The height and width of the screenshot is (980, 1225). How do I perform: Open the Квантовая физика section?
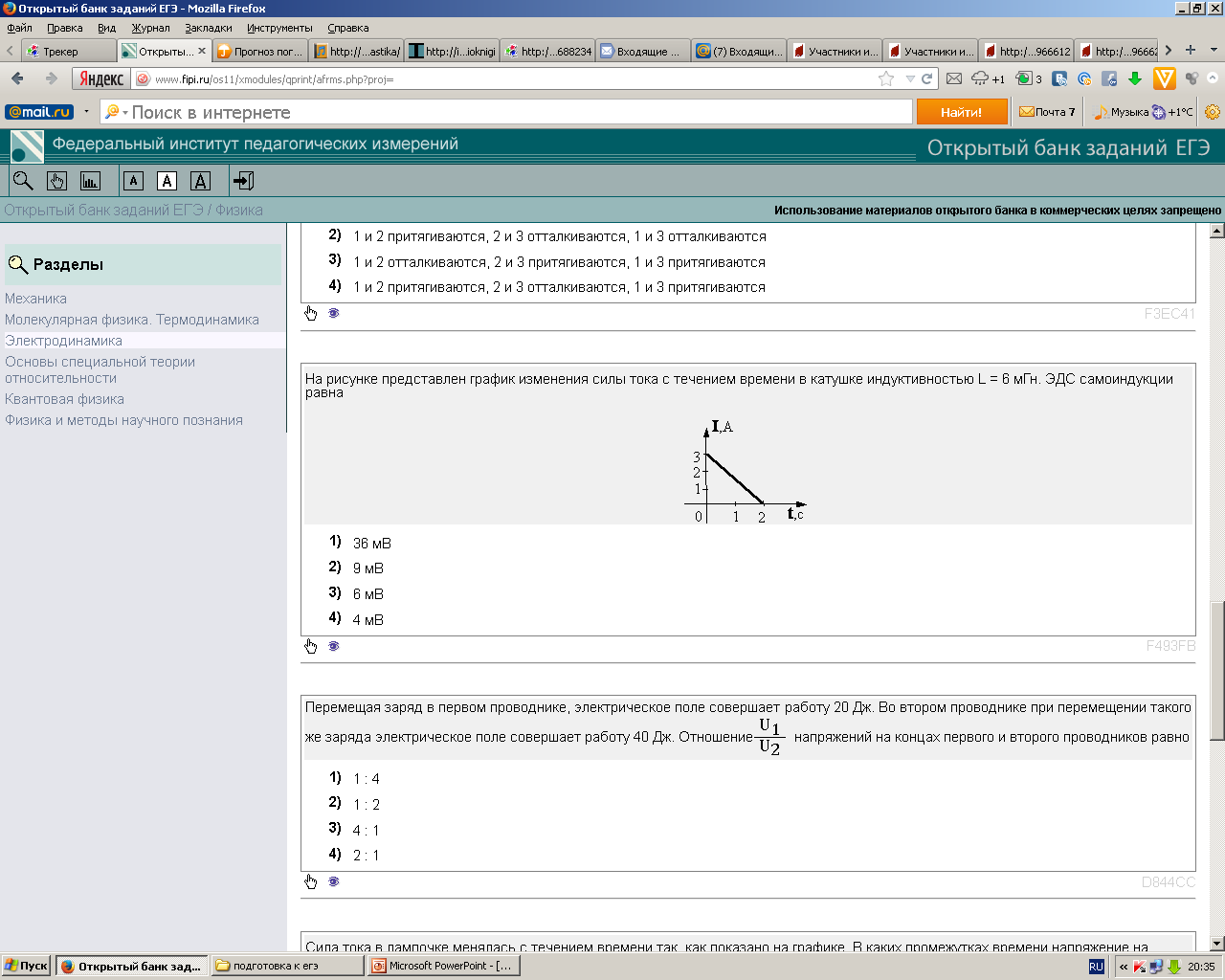click(x=64, y=399)
